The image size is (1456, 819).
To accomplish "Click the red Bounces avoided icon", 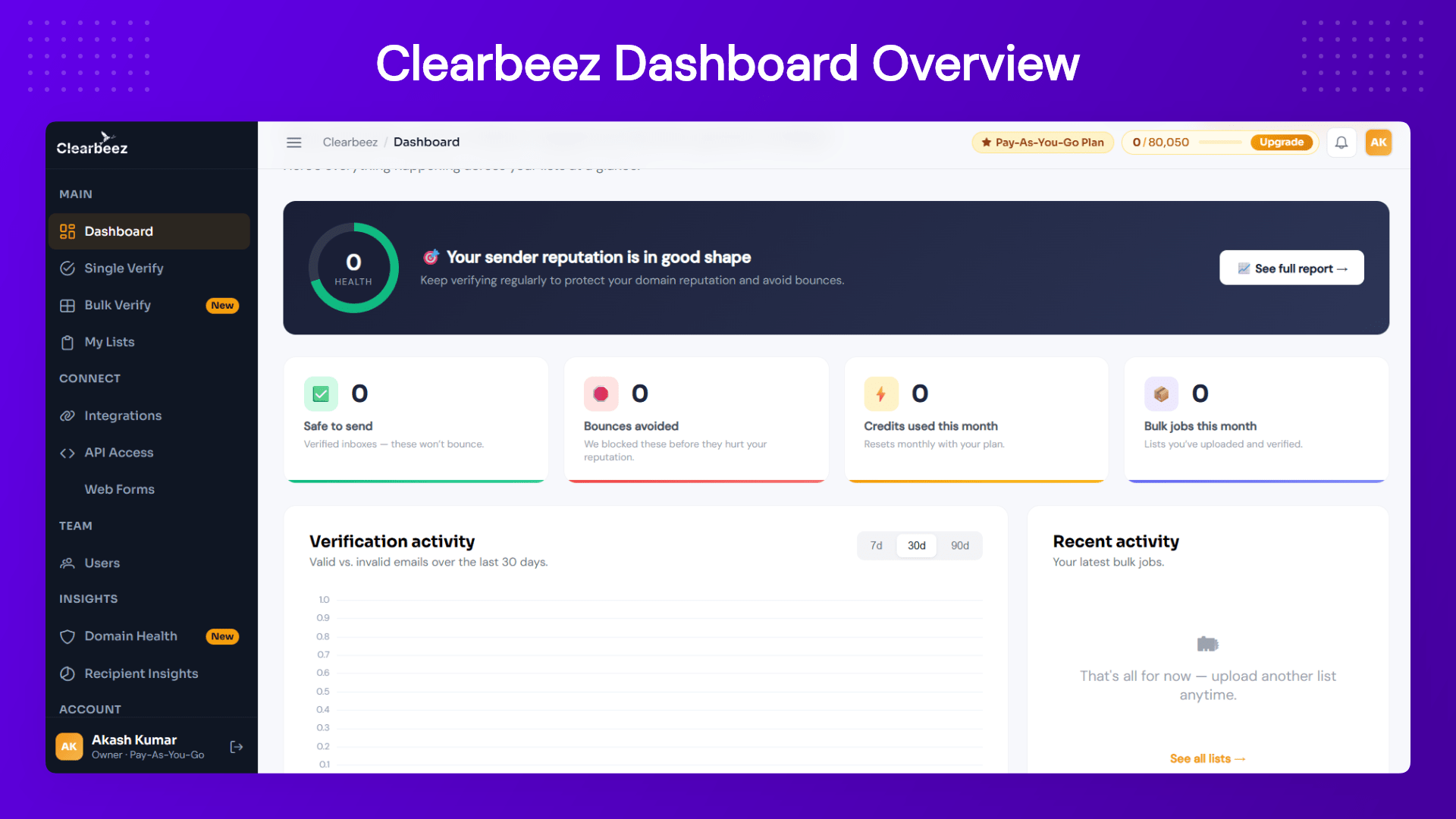I will click(601, 394).
